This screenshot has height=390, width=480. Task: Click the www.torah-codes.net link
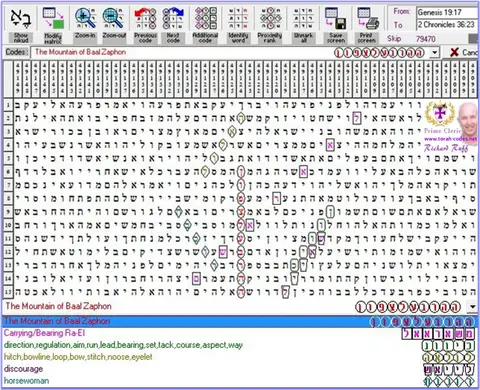point(450,138)
